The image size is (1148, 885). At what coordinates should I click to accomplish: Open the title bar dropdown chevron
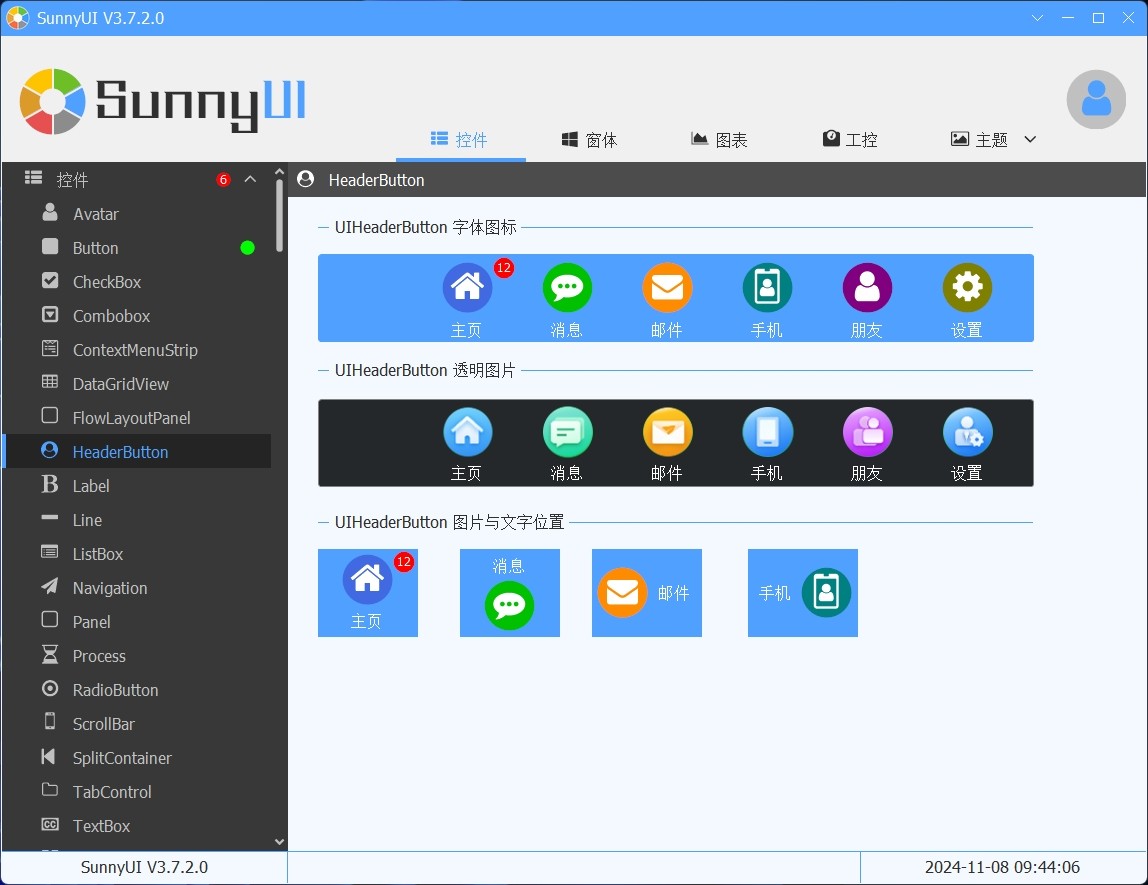pyautogui.click(x=1038, y=18)
